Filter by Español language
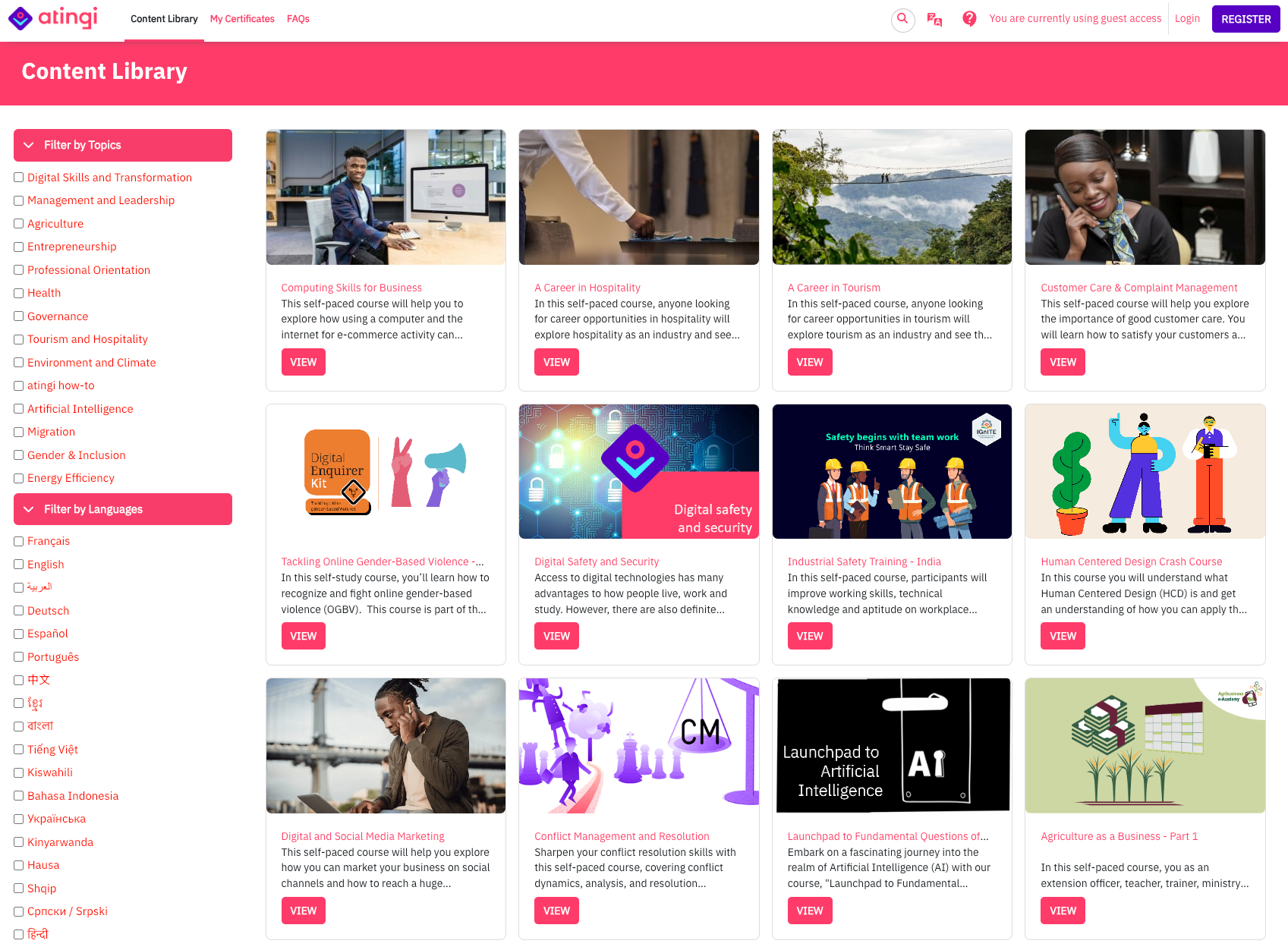1288x950 pixels. click(x=19, y=634)
